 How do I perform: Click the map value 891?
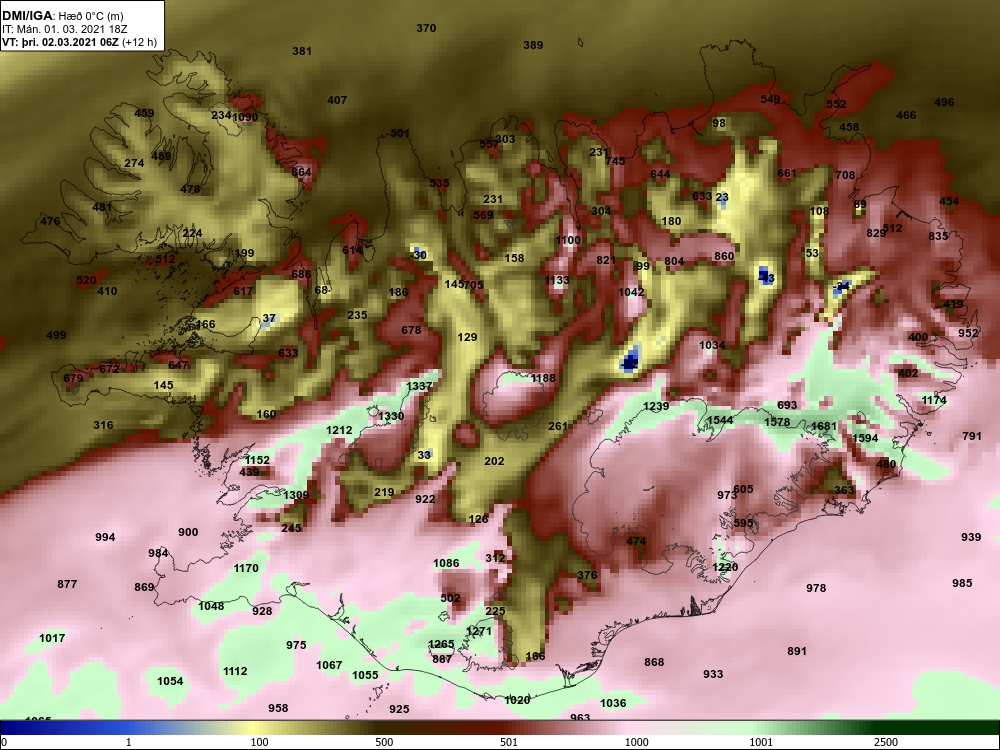[797, 652]
